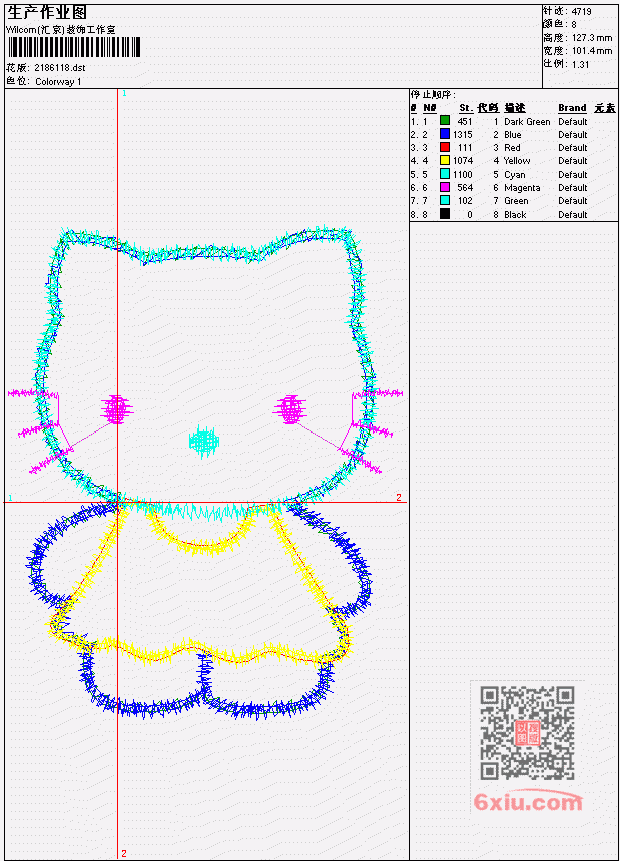
Task: Click the design file name 2186118.dst
Action: [x=60, y=68]
